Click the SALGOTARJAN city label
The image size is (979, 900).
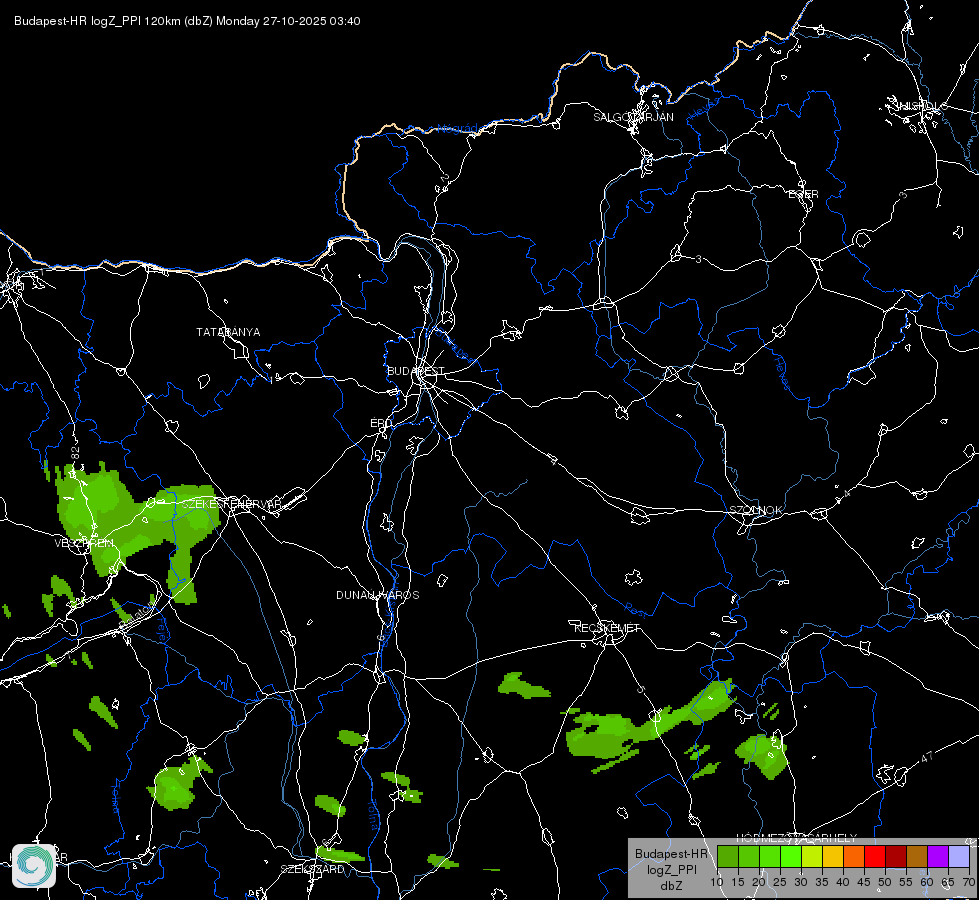(x=633, y=117)
